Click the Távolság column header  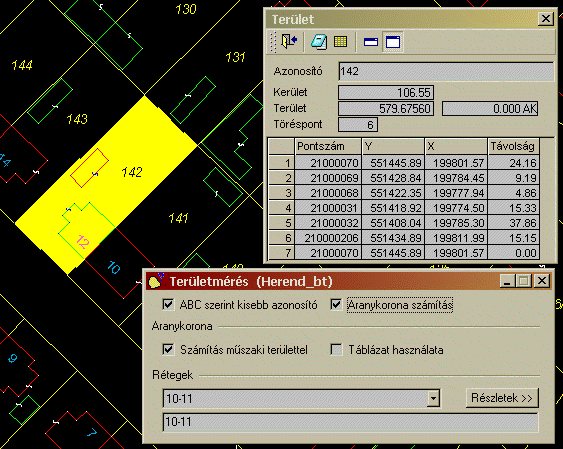[513, 146]
